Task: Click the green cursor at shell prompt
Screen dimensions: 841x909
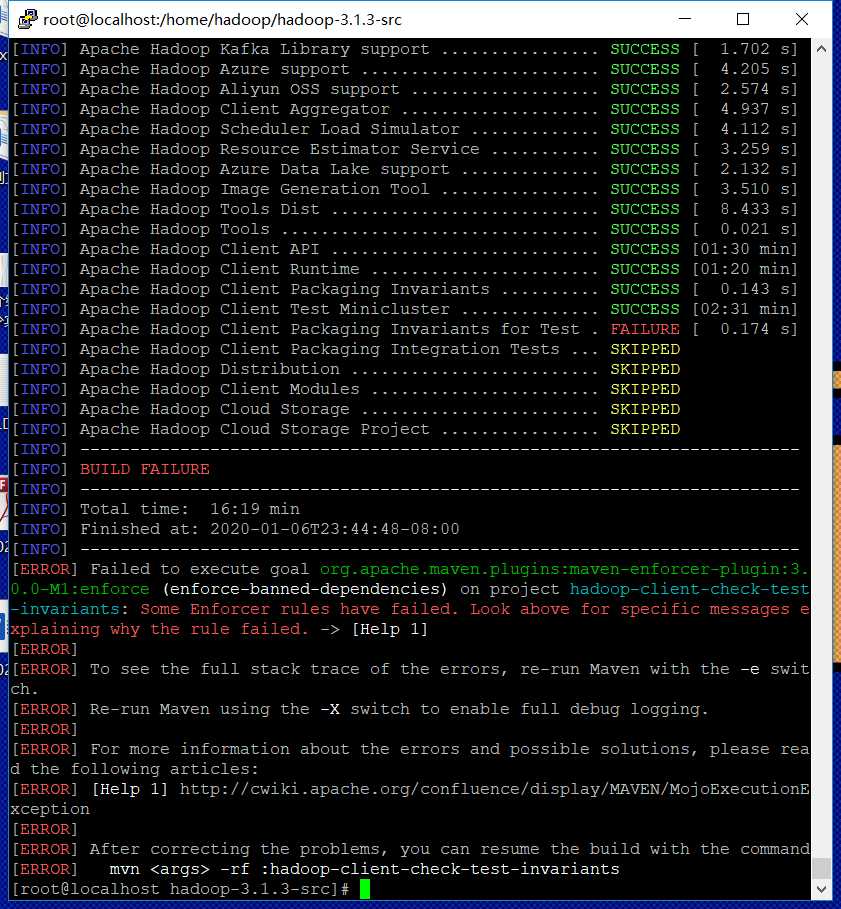Action: tap(365, 889)
